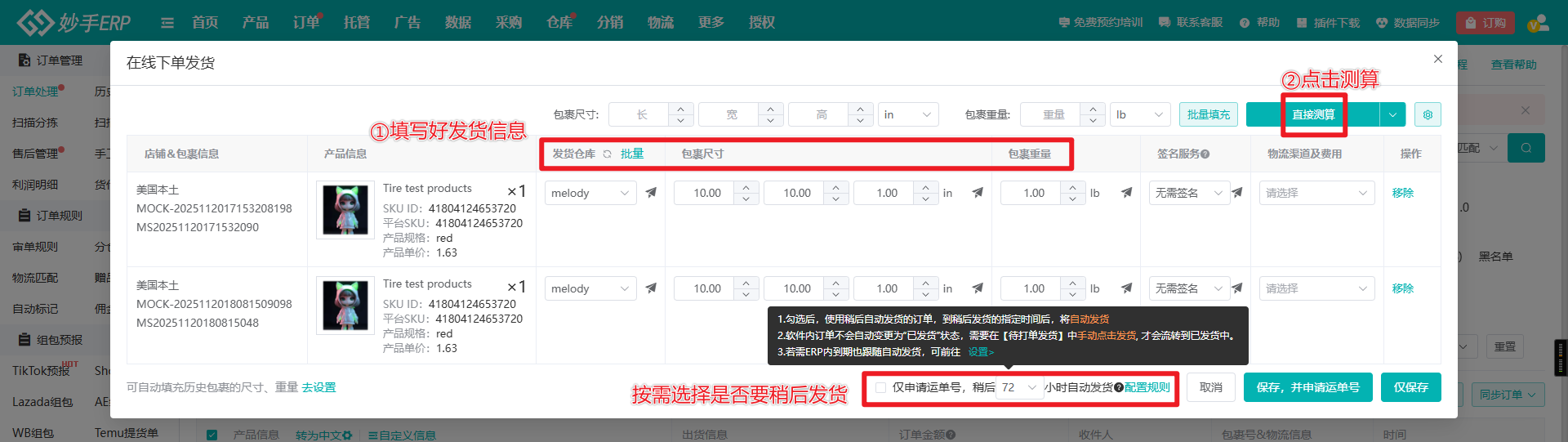Click the 配置规则 link
Screen dimensions: 1568x442
tap(1147, 387)
